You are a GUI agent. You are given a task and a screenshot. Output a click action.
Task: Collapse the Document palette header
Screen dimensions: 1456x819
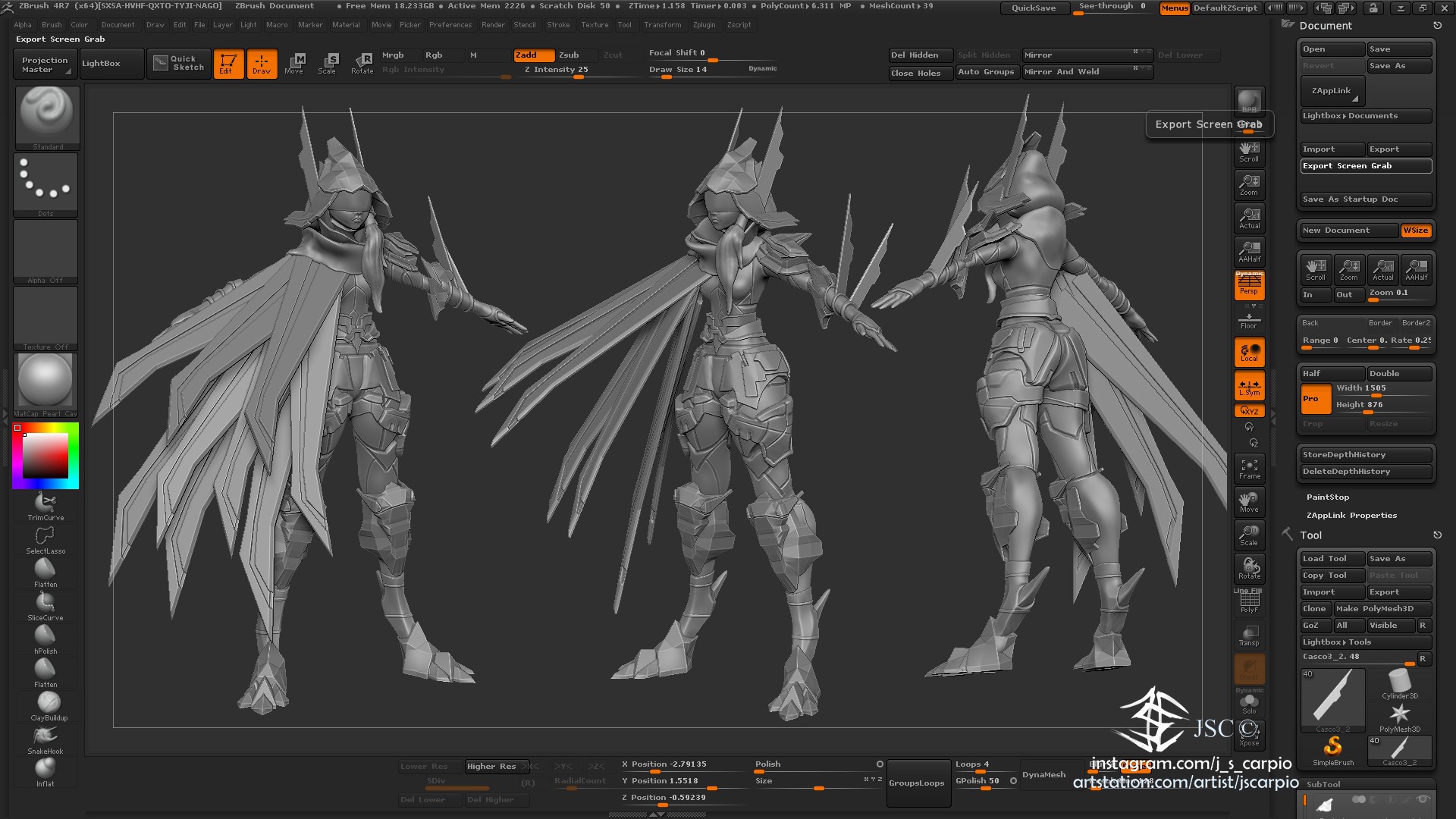coord(1326,26)
